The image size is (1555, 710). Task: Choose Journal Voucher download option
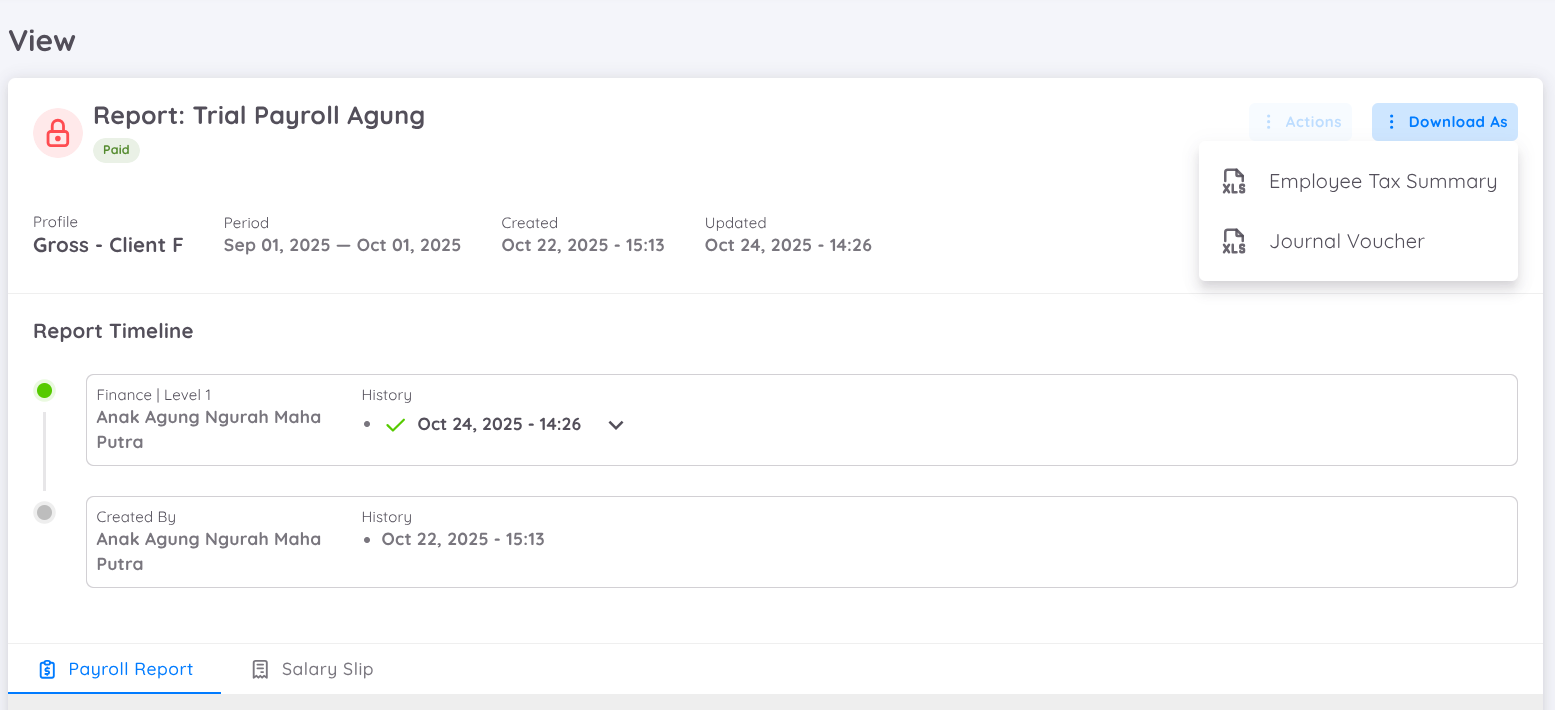pyautogui.click(x=1346, y=242)
